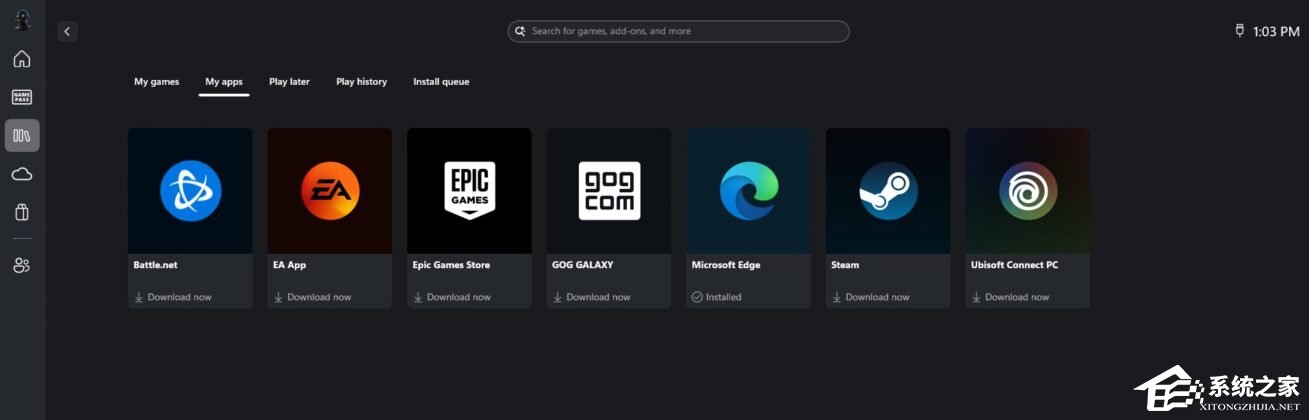Switch to the Play later tab
Image resolution: width=1309 pixels, height=420 pixels.
[289, 82]
